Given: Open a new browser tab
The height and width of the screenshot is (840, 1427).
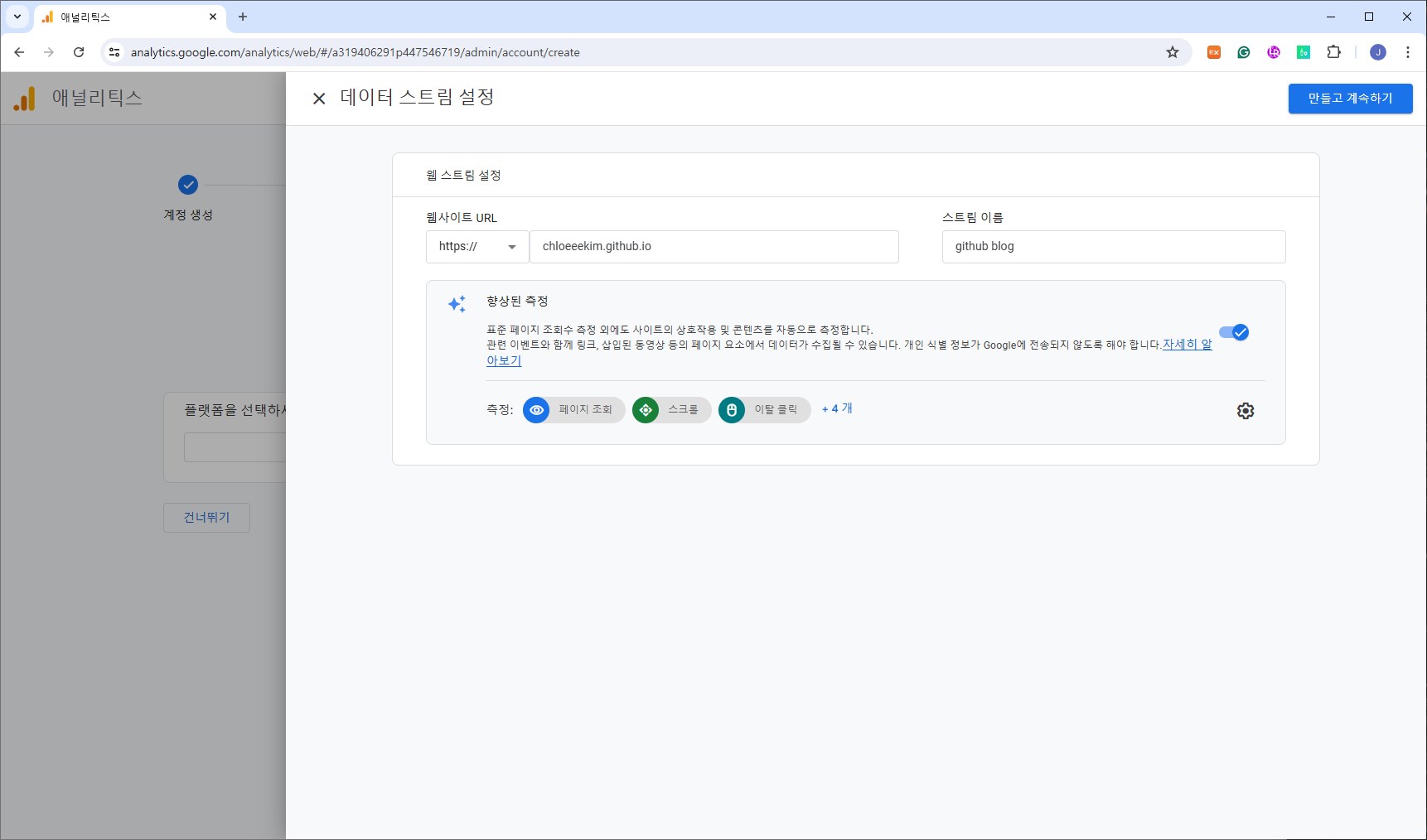Looking at the screenshot, I should (x=243, y=17).
